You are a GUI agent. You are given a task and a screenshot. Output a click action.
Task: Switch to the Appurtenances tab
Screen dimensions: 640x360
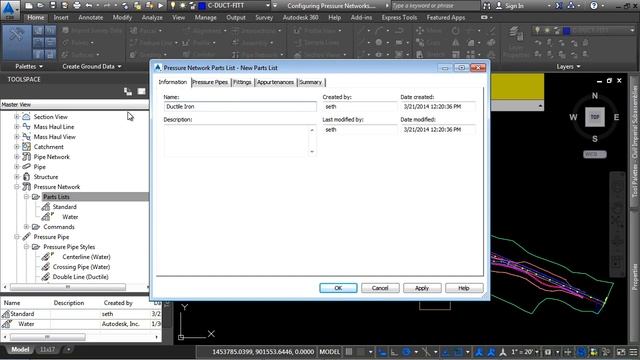(x=275, y=82)
